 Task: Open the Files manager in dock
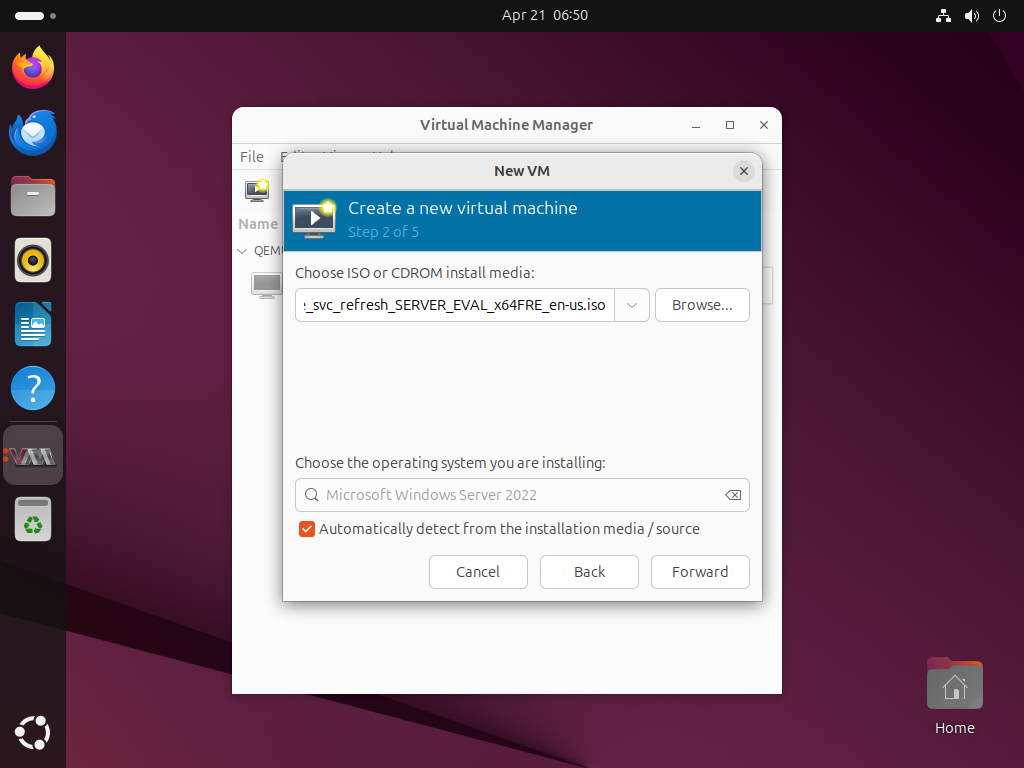point(33,197)
